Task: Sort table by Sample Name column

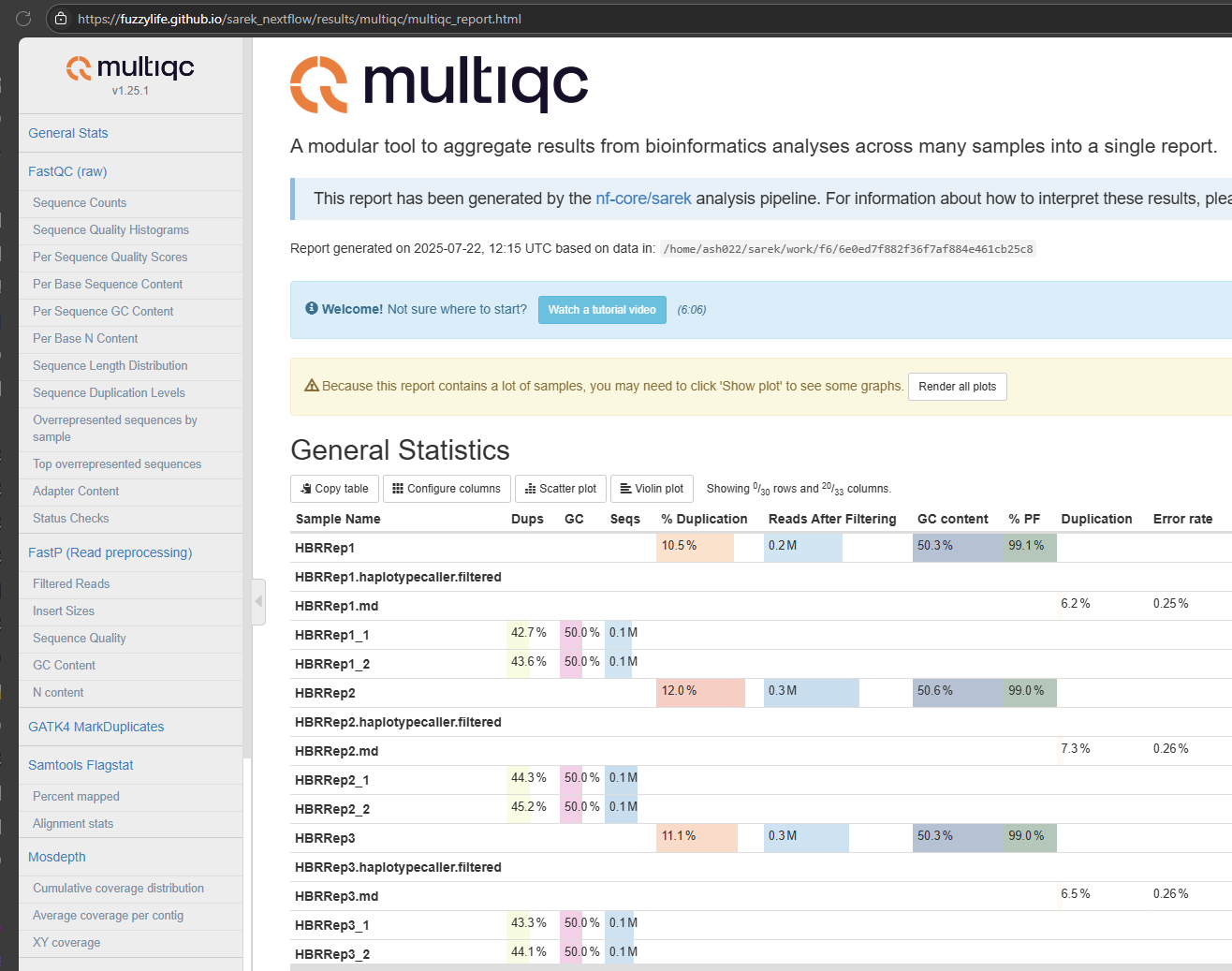Action: [338, 519]
